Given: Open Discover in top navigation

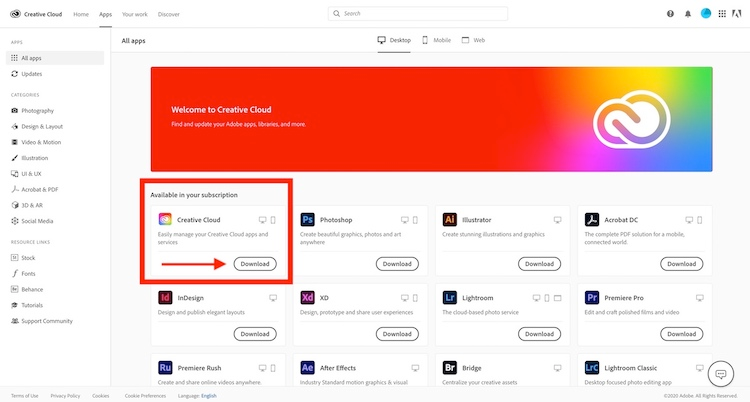Looking at the screenshot, I should [168, 14].
